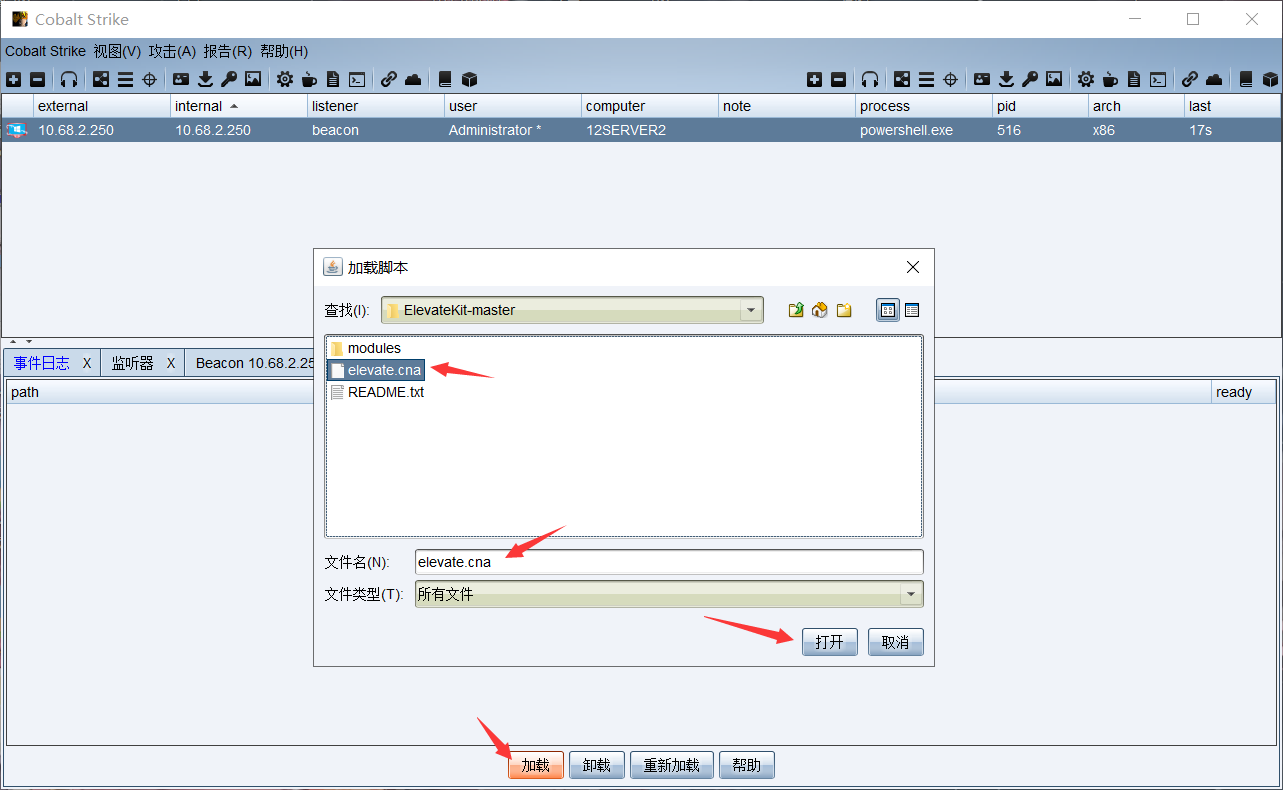Switch to Session Table view, left toolbar set
Image resolution: width=1283 pixels, height=790 pixels.
pos(125,79)
